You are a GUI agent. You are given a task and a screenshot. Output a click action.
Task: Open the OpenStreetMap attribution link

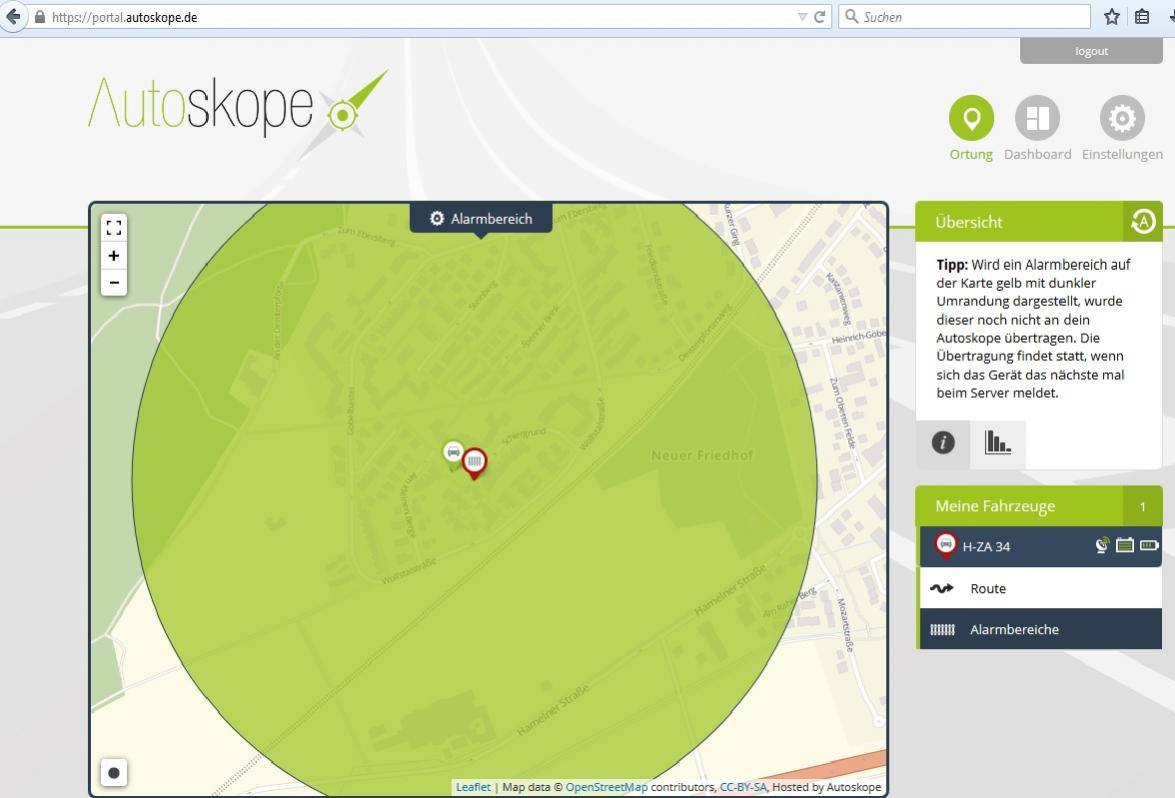[x=606, y=787]
